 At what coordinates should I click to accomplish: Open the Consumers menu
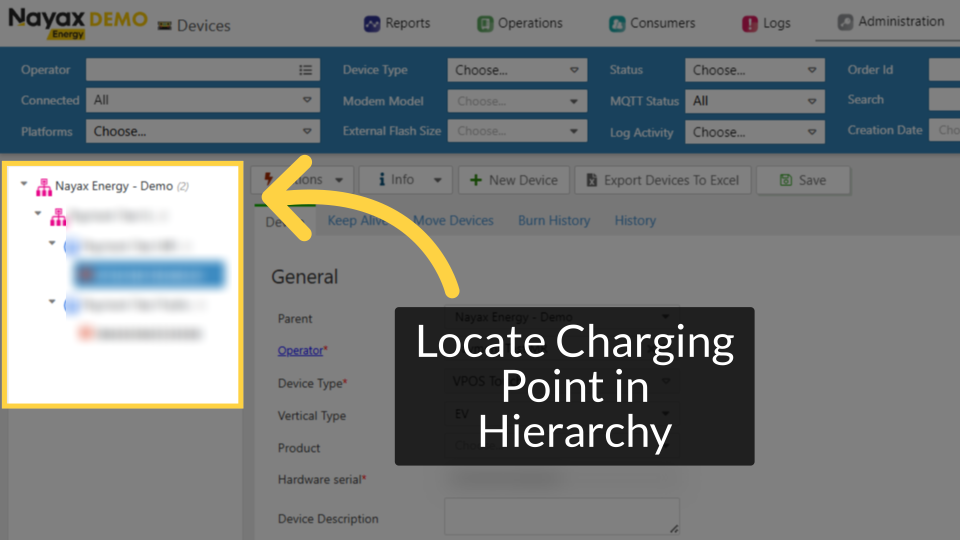652,23
